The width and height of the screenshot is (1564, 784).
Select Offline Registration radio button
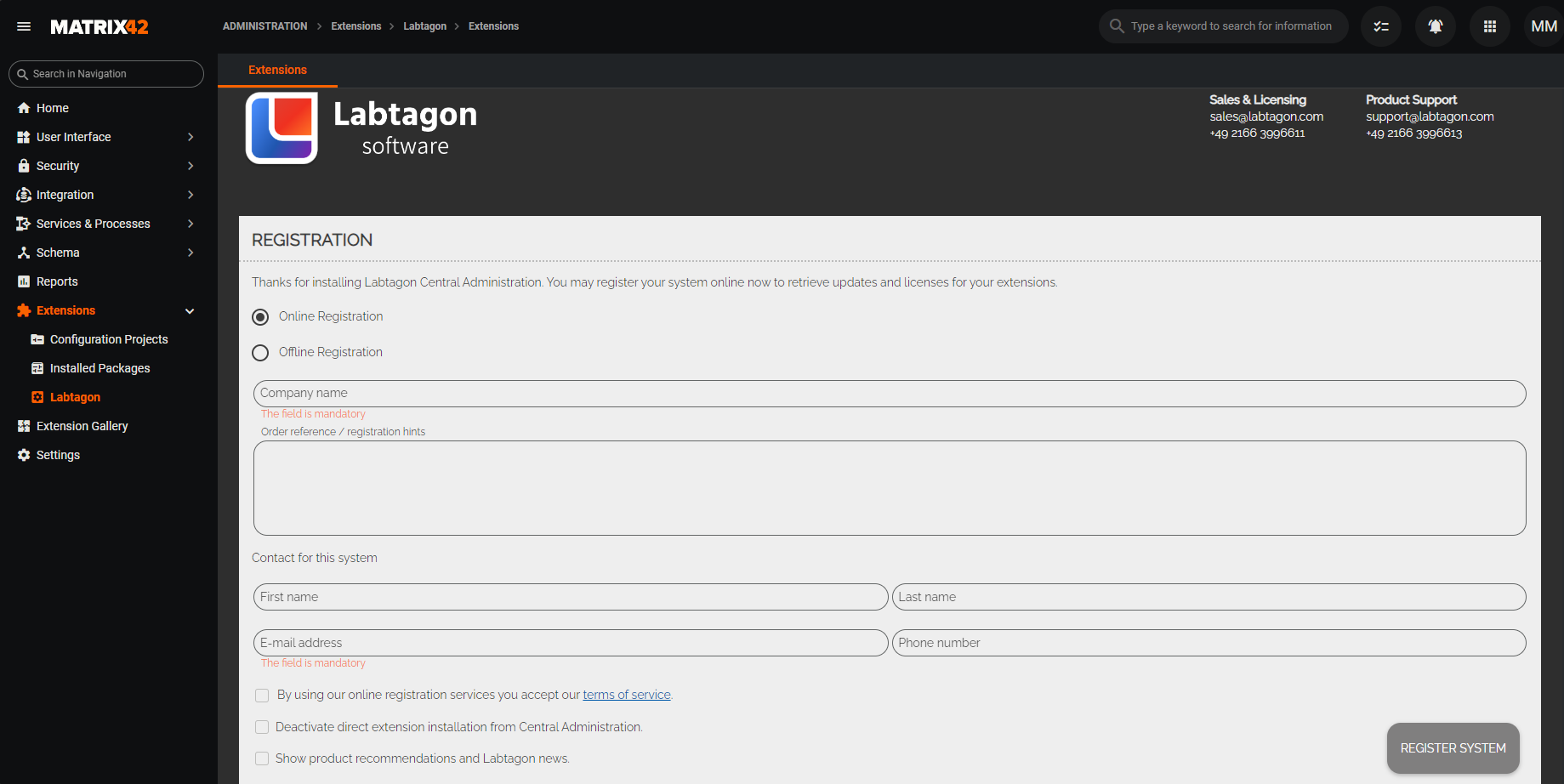click(x=260, y=353)
